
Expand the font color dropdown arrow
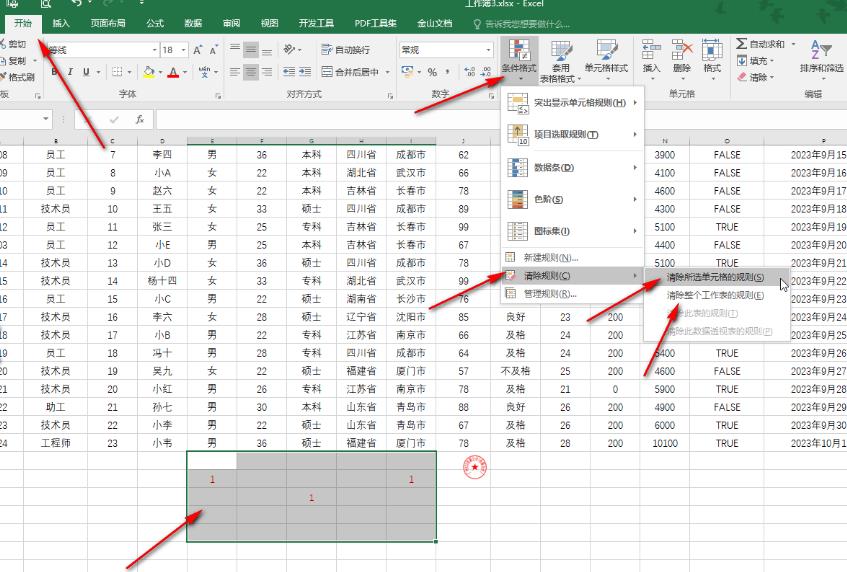[x=185, y=72]
